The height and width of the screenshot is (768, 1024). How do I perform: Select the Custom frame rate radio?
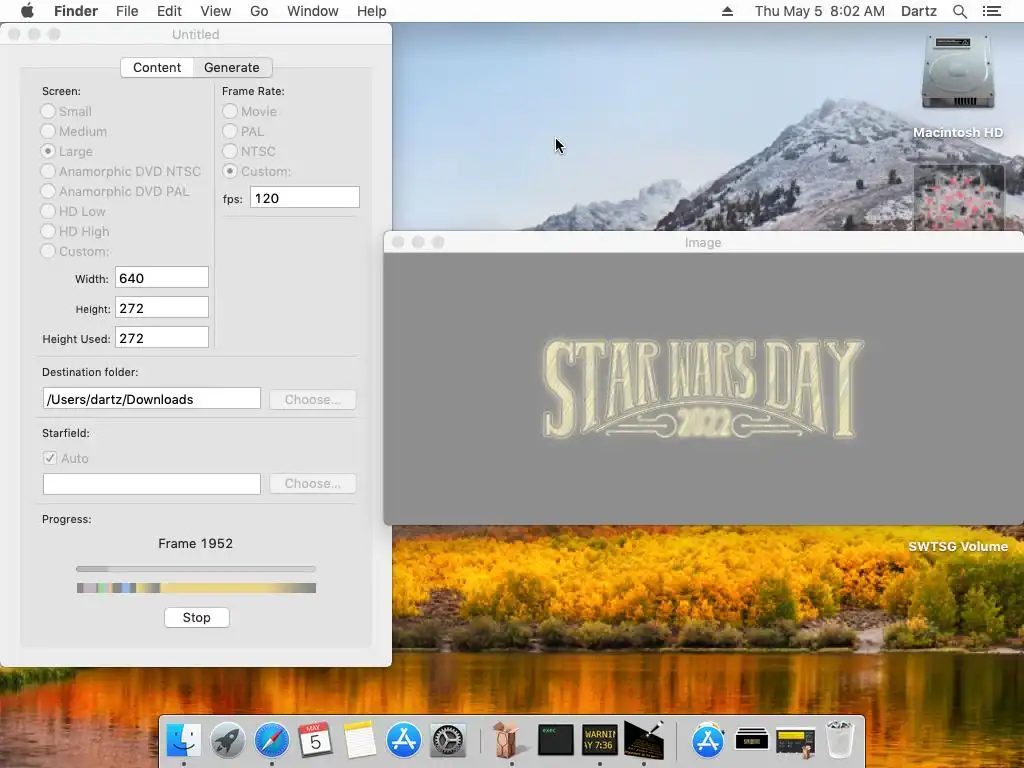[230, 171]
